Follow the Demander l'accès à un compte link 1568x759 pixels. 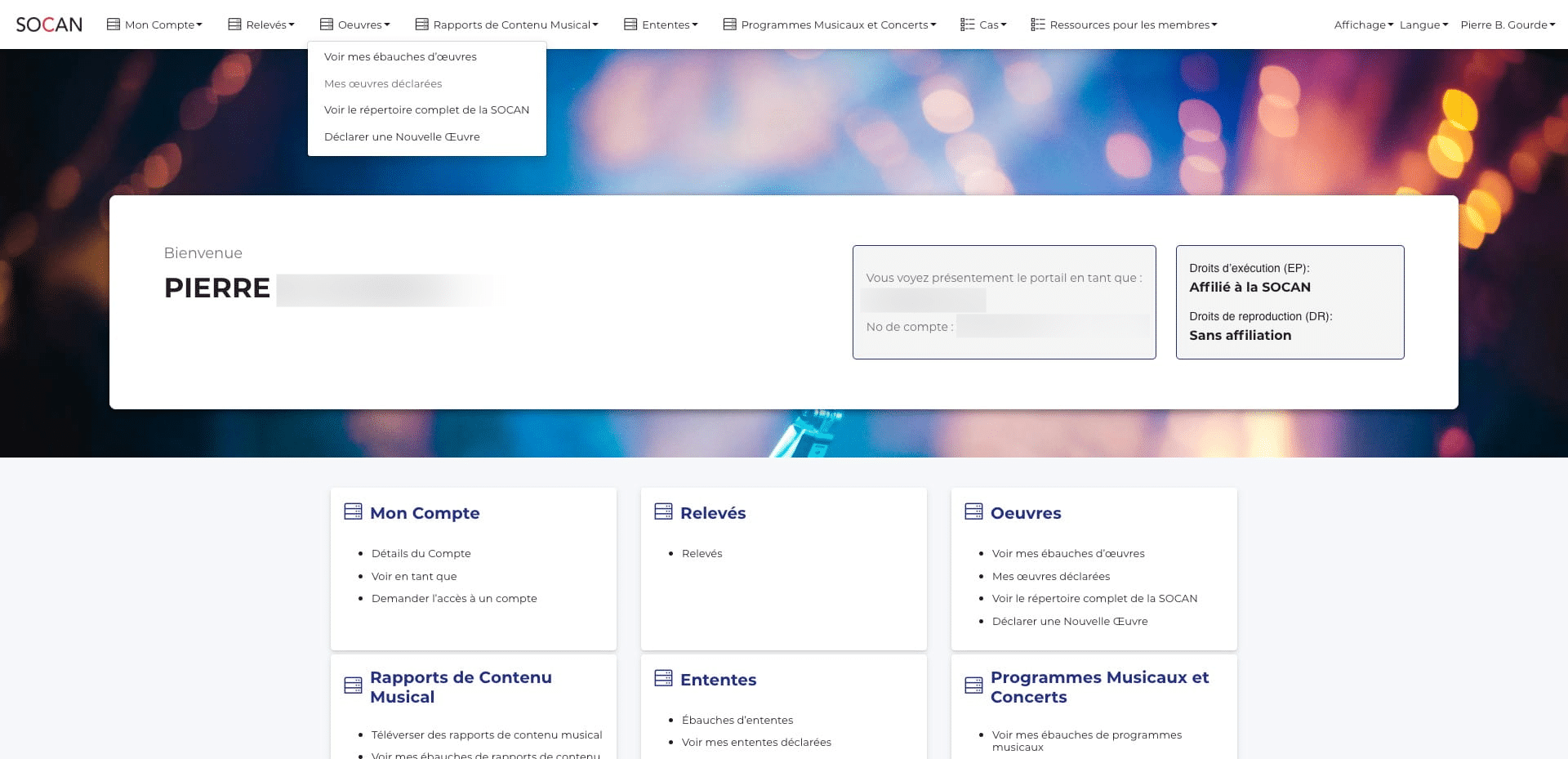[454, 598]
